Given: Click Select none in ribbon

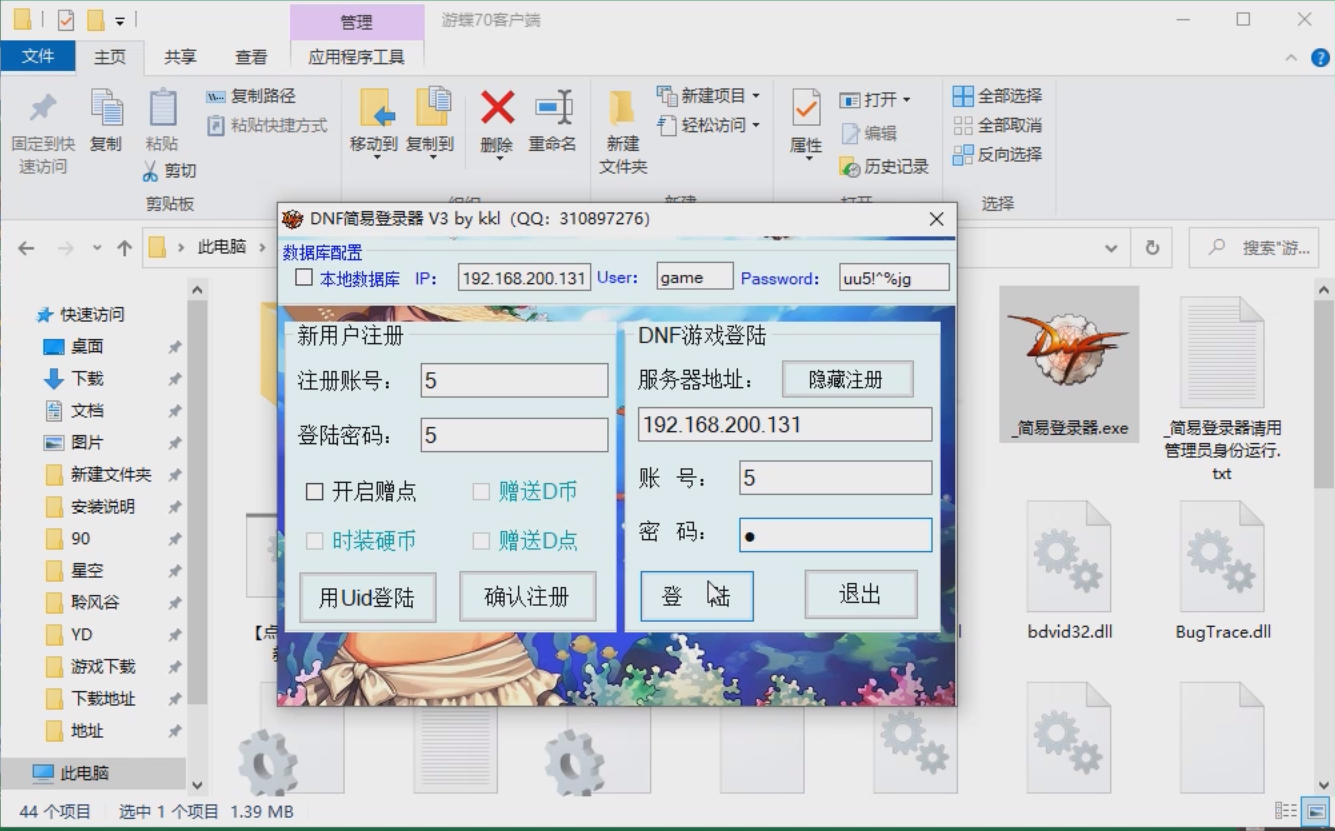Looking at the screenshot, I should click(997, 125).
